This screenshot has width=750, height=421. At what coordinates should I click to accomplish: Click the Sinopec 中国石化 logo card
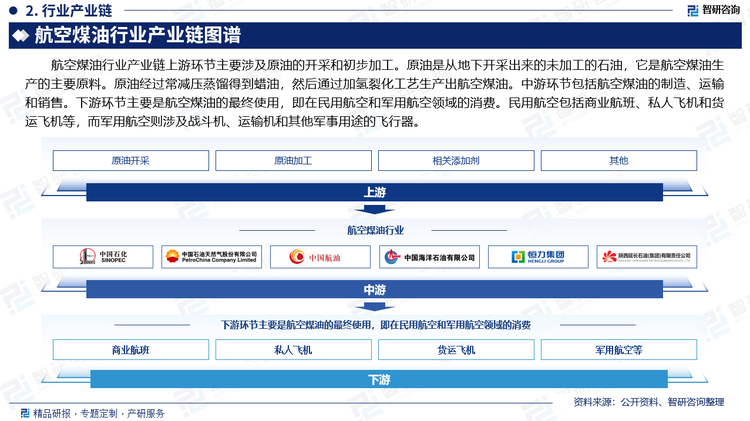click(x=103, y=257)
